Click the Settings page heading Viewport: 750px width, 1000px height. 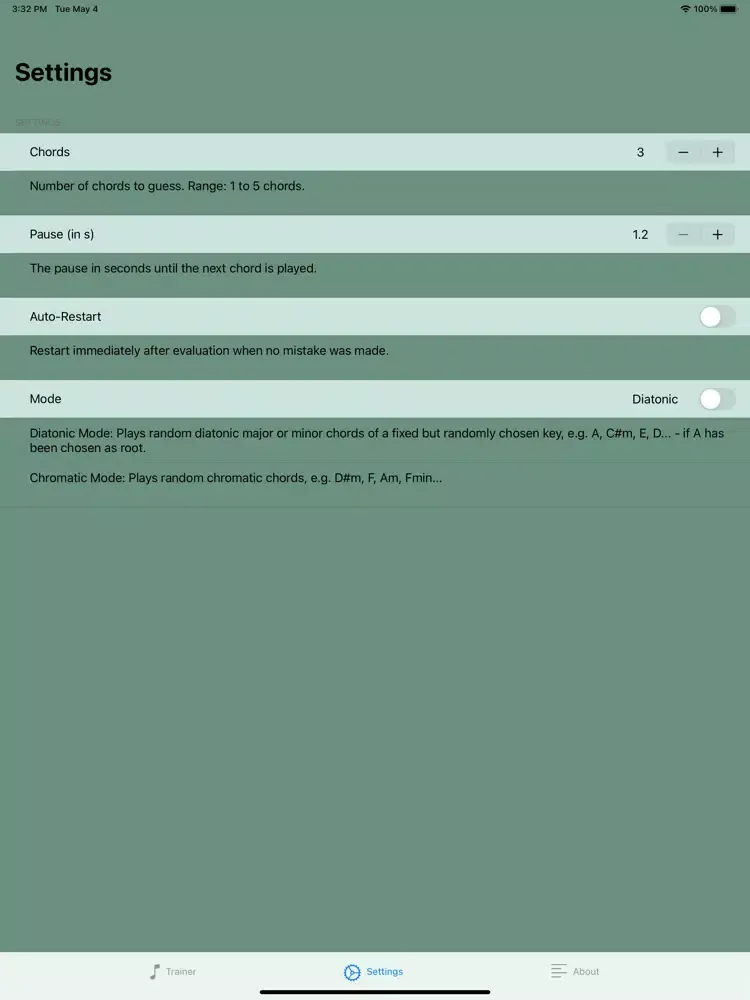(63, 72)
